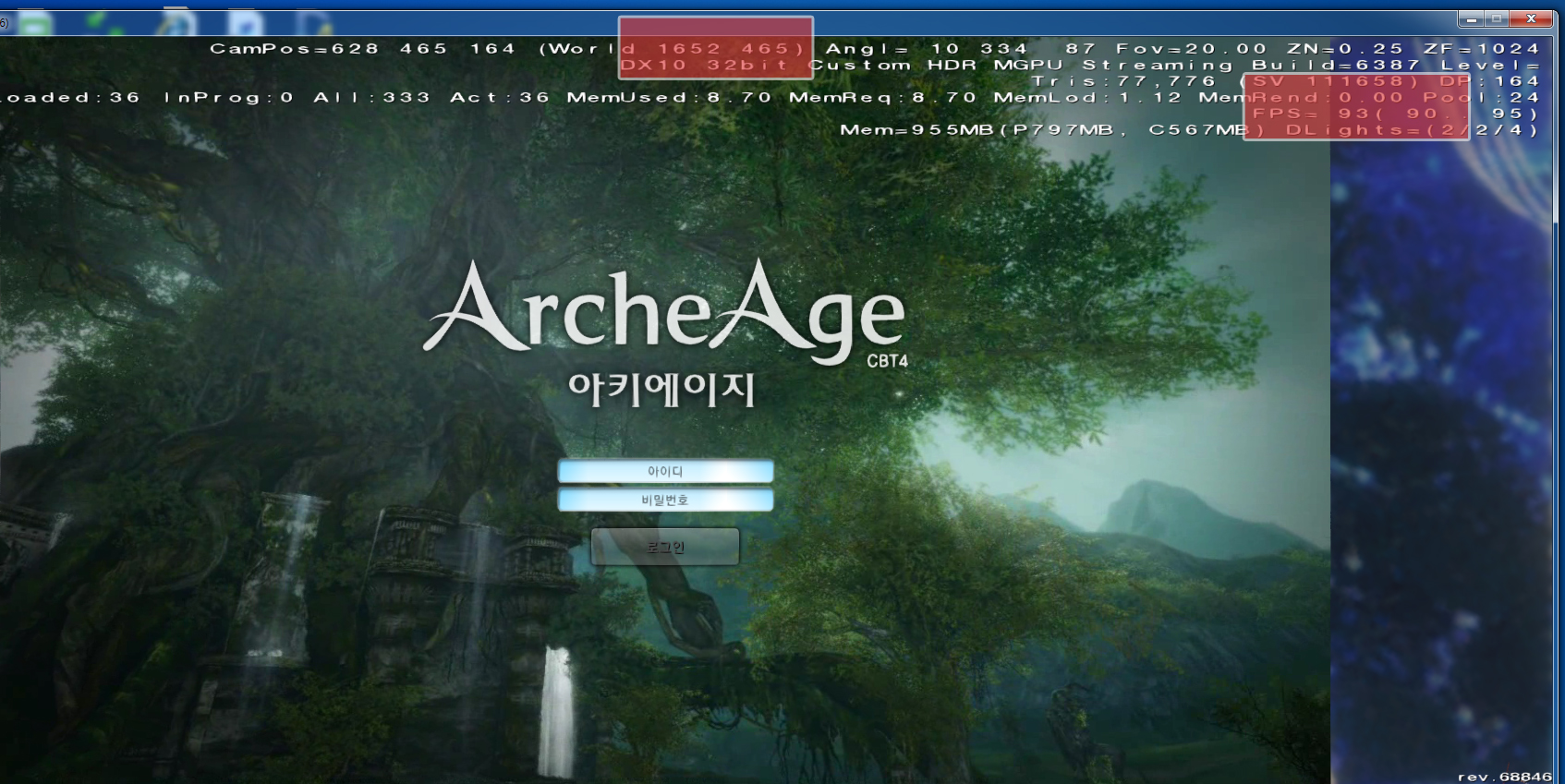Viewport: 1565px width, 784px height.
Task: Click the CBT4 label beside the logo
Action: (887, 361)
